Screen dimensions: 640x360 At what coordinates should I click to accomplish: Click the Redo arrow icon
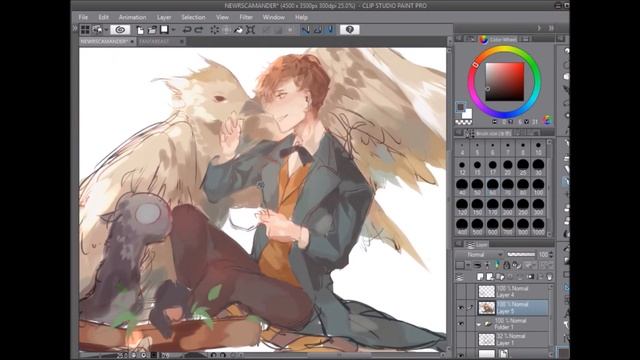[x=199, y=30]
